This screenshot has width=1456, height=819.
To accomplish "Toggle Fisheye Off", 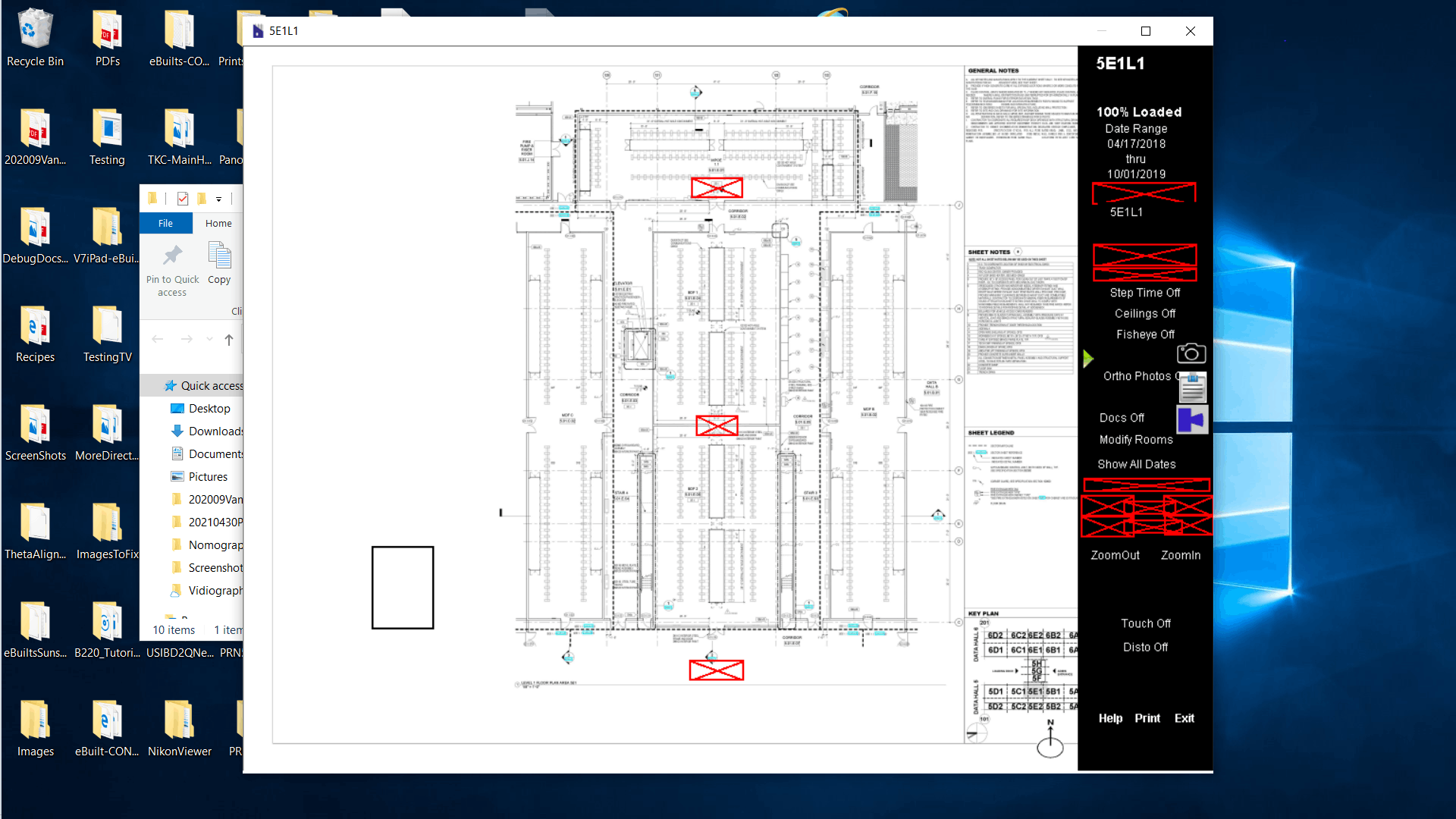I will point(1145,334).
